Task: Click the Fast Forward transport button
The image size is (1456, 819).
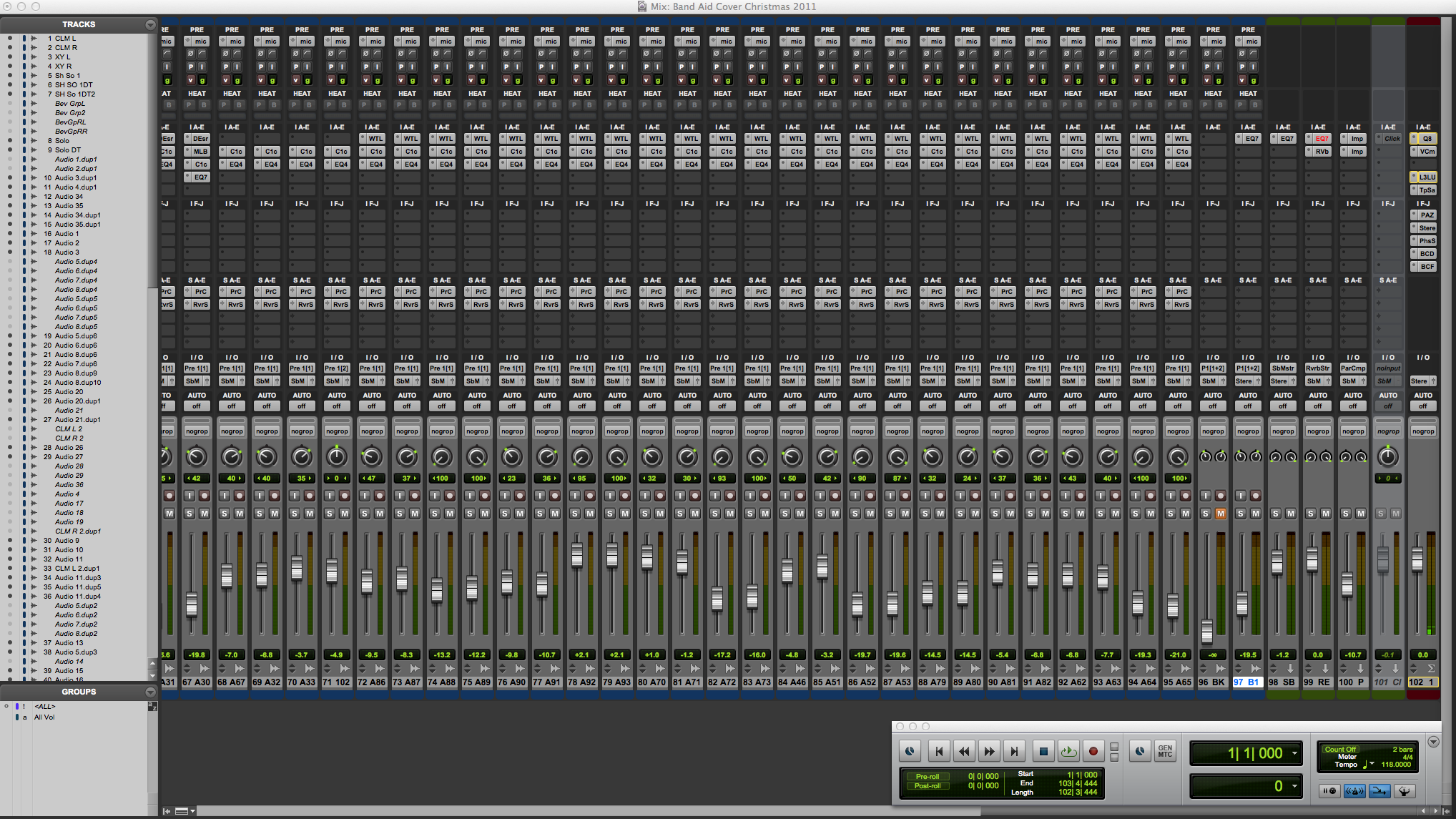Action: (989, 751)
